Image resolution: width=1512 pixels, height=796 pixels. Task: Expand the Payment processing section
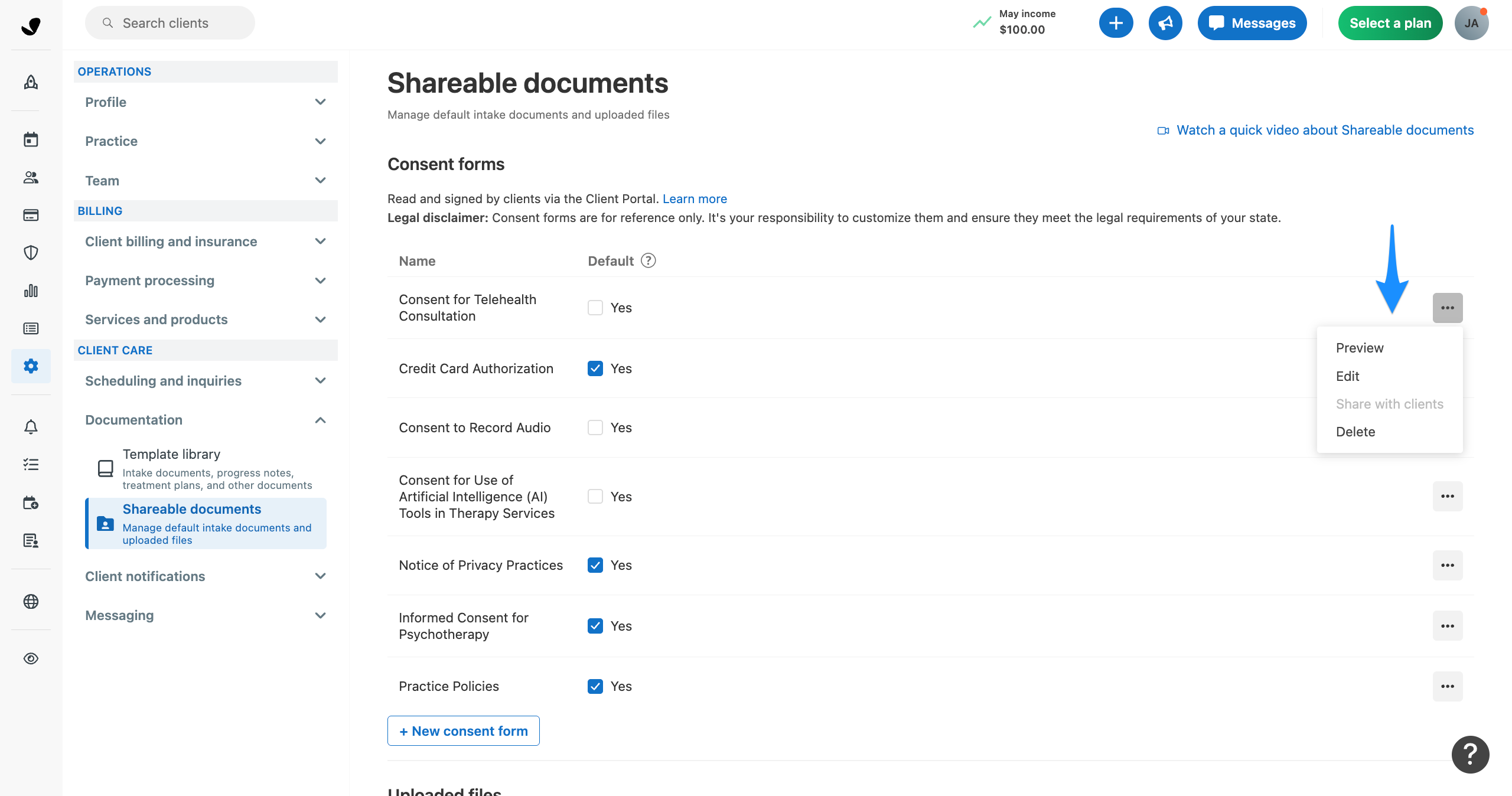(206, 280)
